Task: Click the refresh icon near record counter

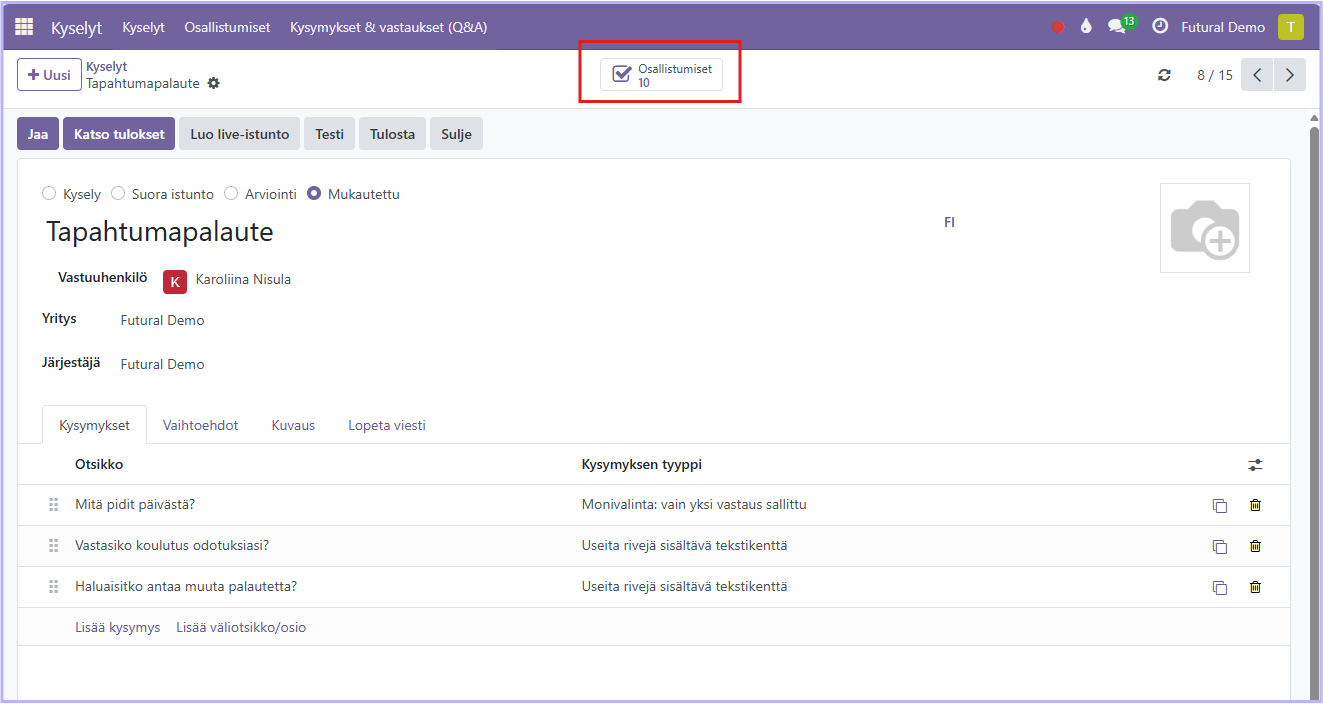Action: click(x=1164, y=75)
